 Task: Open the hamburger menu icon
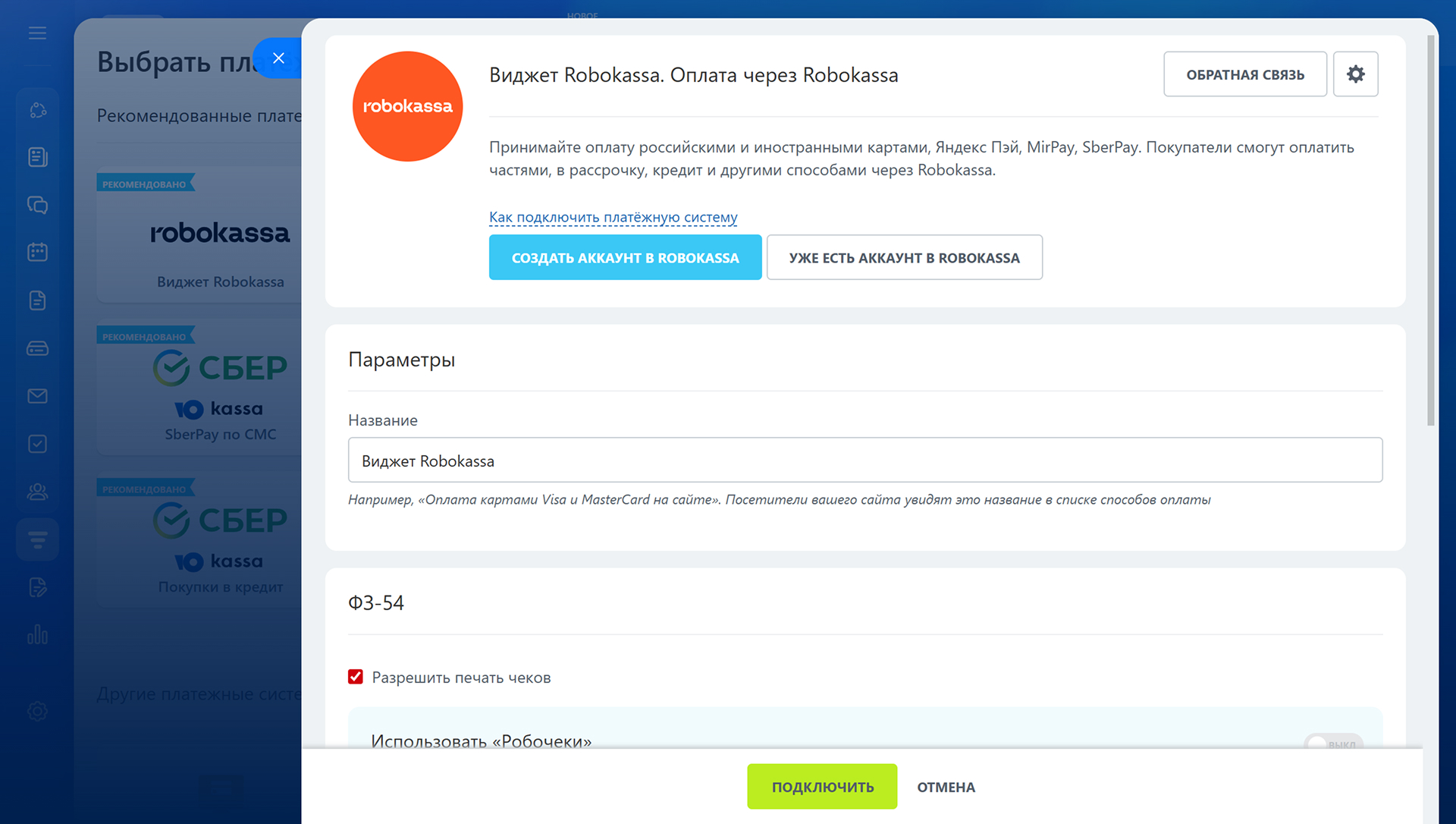pyautogui.click(x=37, y=33)
